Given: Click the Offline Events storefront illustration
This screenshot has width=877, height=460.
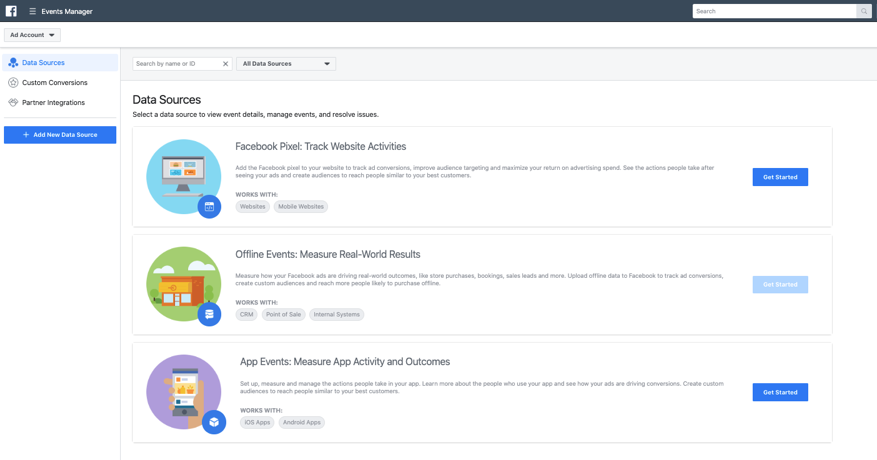Looking at the screenshot, I should pyautogui.click(x=183, y=284).
